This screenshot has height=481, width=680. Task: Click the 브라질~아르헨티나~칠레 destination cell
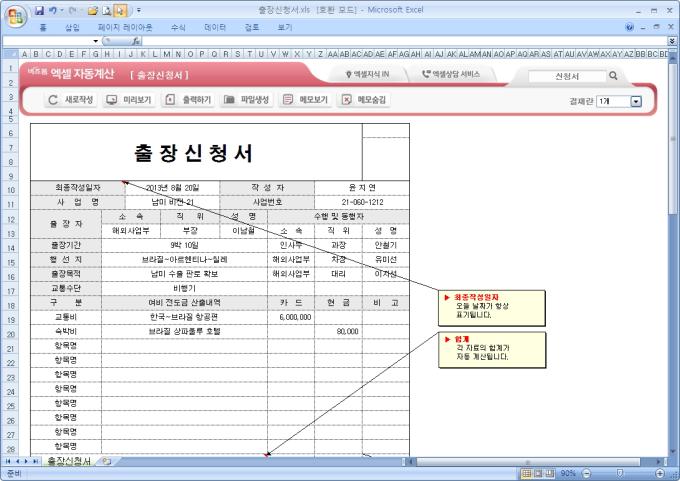184,259
